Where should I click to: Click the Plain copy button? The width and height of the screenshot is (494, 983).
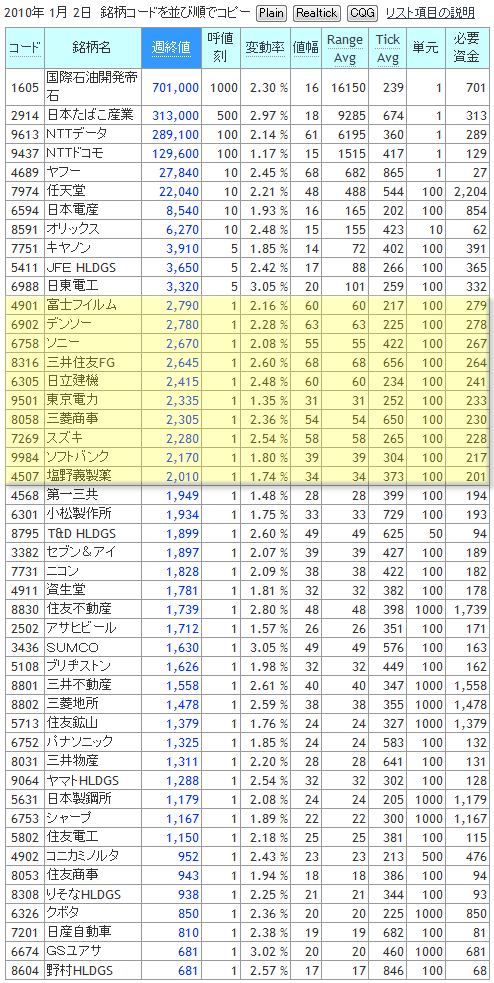[x=271, y=13]
